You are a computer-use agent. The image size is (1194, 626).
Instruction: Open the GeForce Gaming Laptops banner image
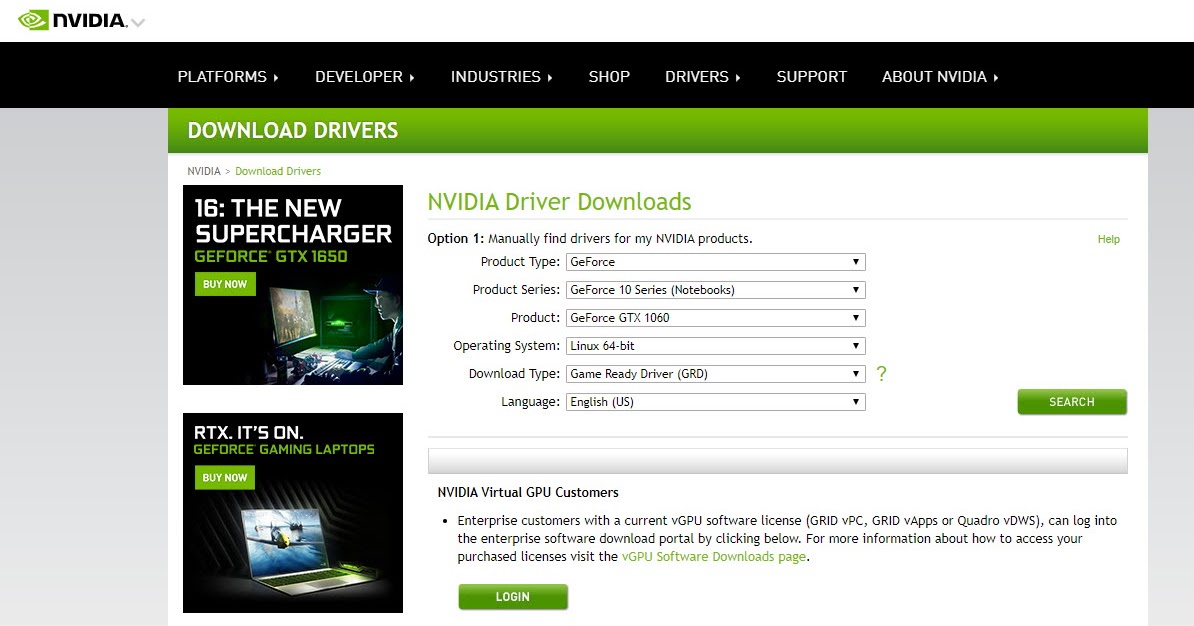(292, 513)
